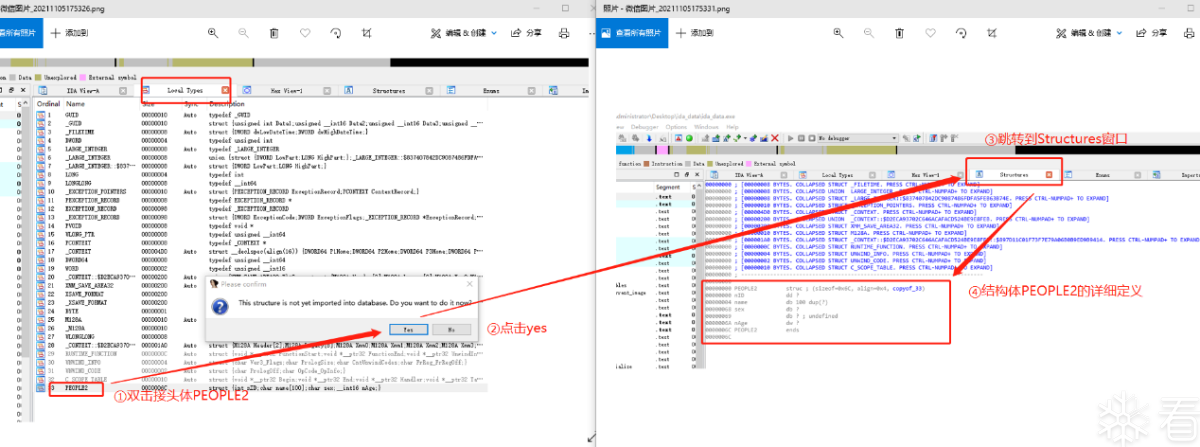Open crop tool in left Photos window

click(x=367, y=32)
